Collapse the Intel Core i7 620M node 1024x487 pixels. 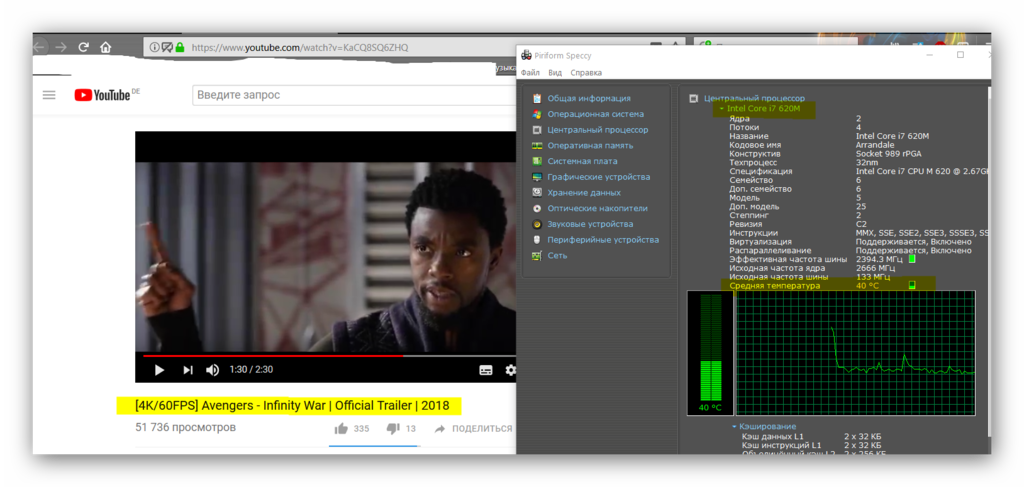(722, 108)
